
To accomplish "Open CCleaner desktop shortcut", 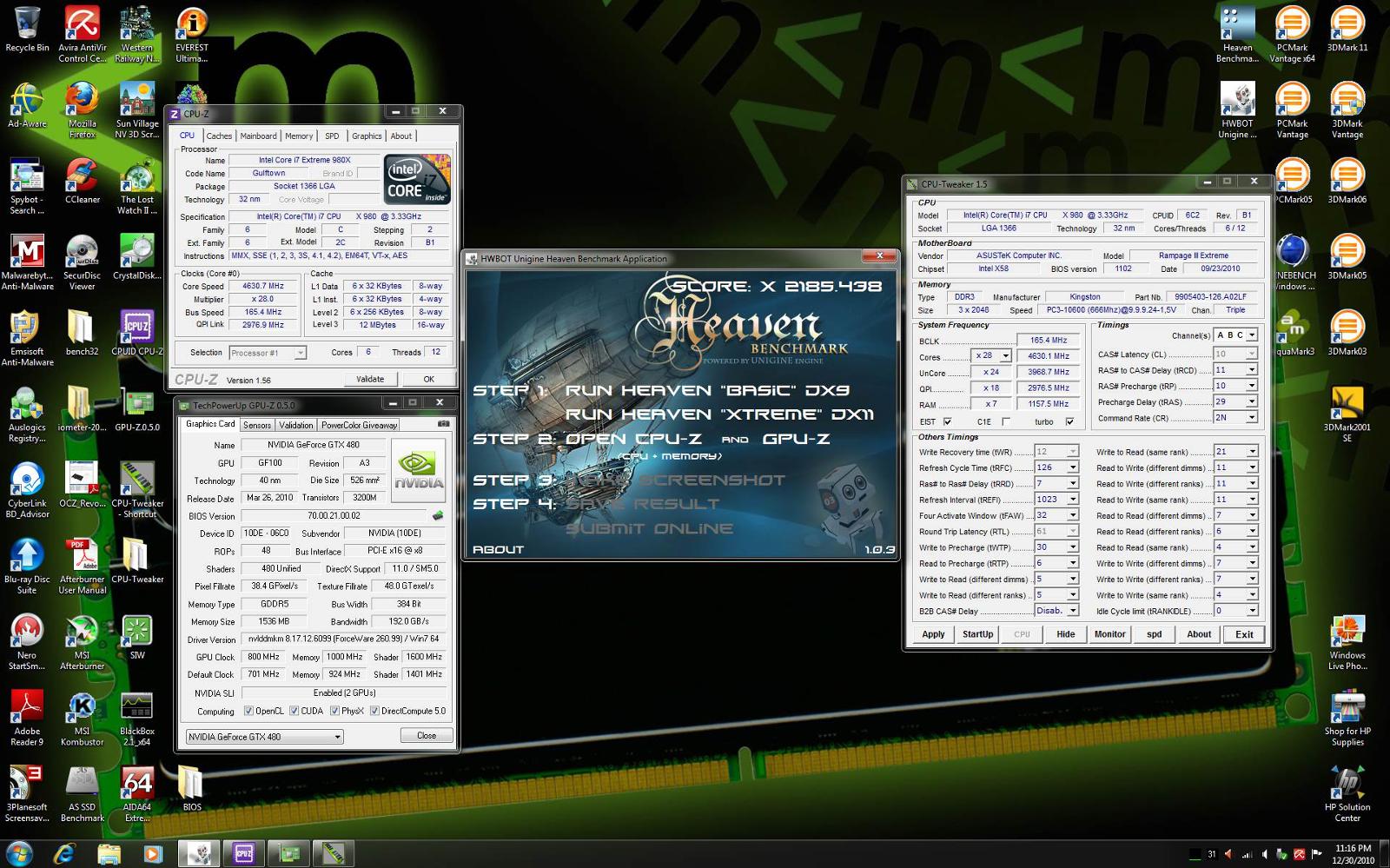I will coord(83,182).
